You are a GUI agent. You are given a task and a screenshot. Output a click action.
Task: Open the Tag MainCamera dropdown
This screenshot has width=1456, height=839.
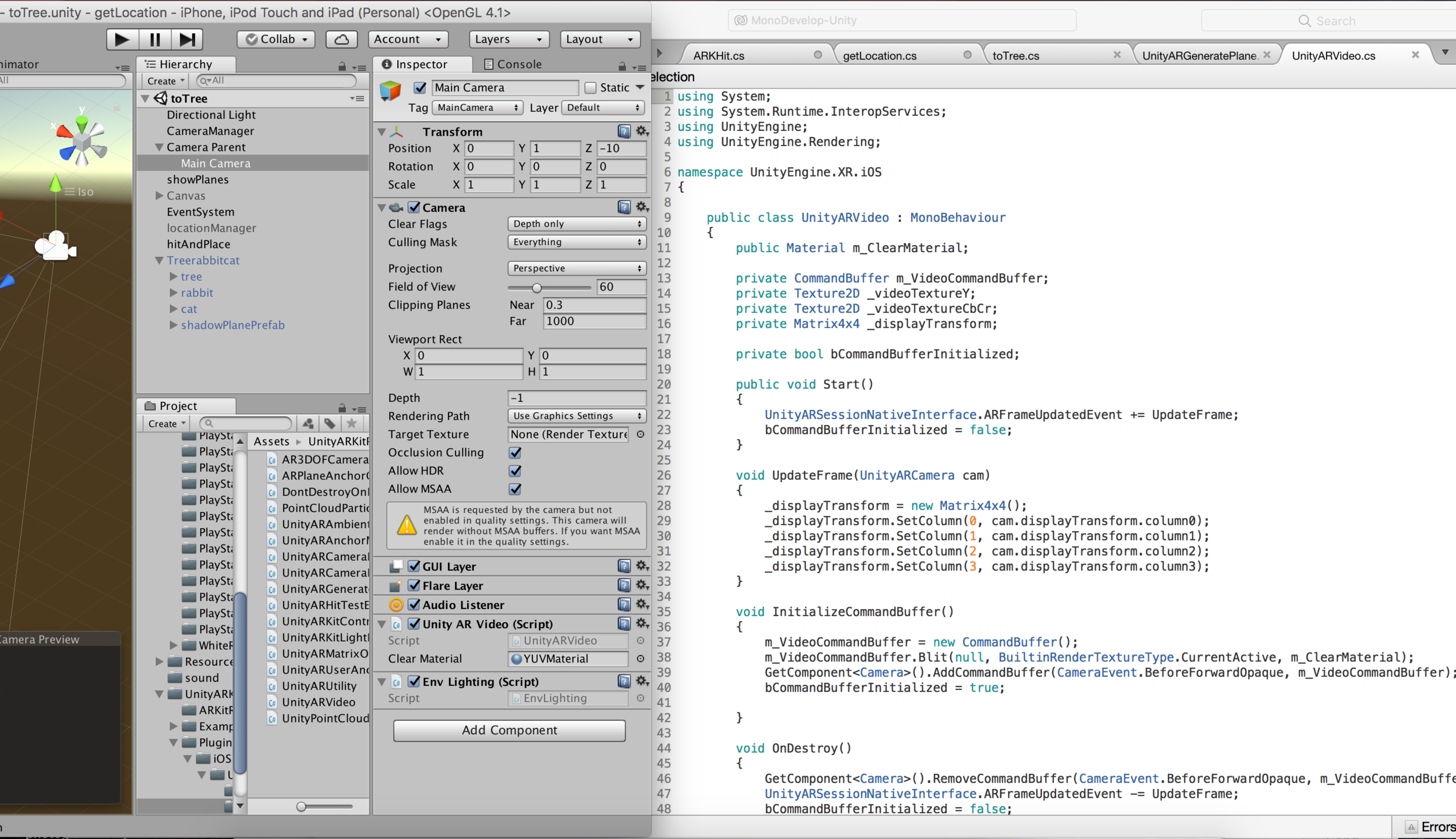tap(477, 107)
